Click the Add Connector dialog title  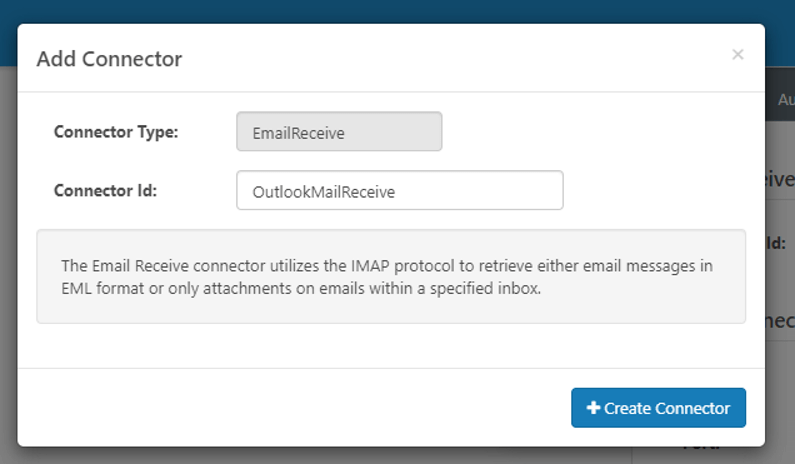109,59
